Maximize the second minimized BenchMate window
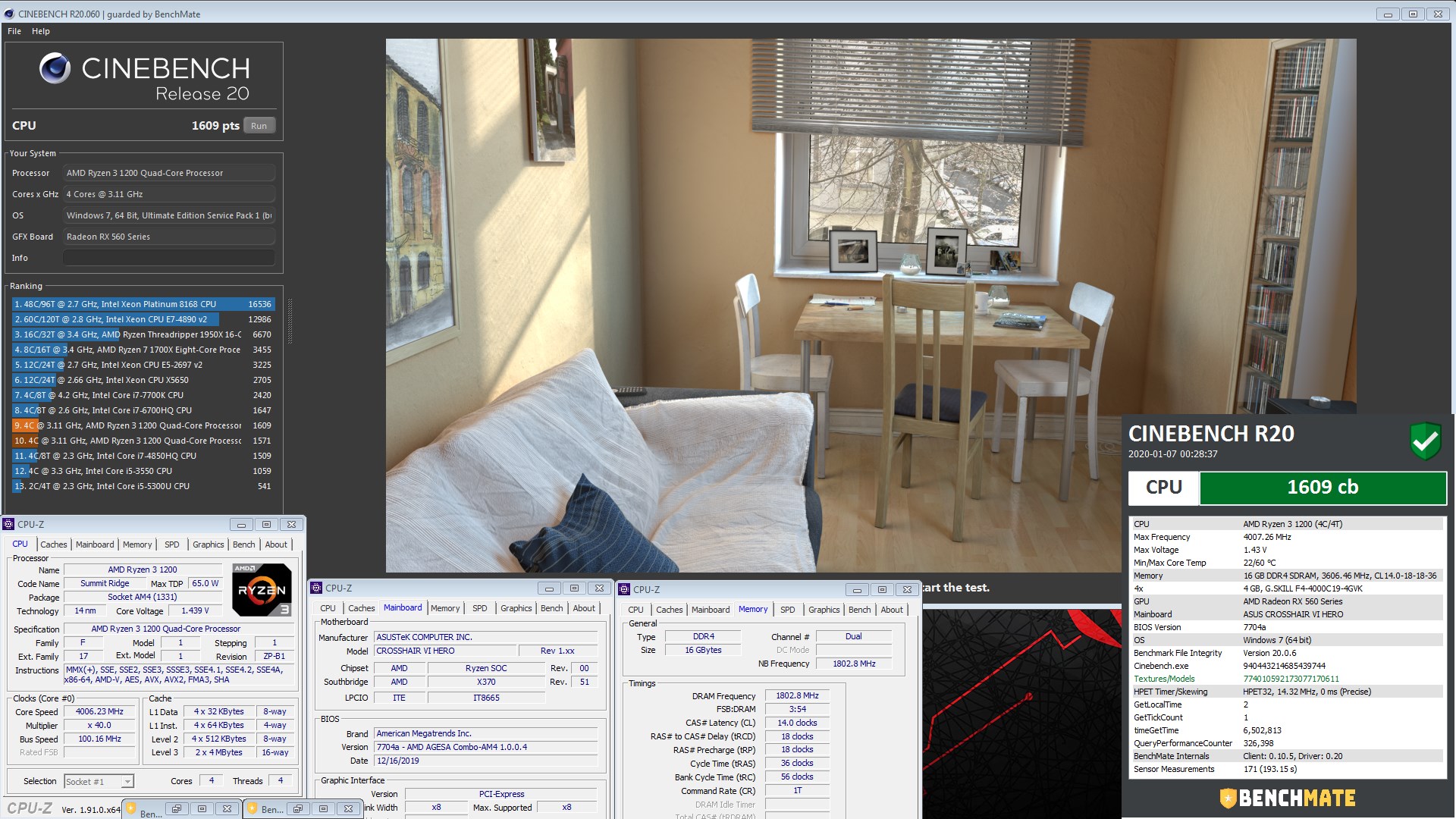 [x=323, y=808]
